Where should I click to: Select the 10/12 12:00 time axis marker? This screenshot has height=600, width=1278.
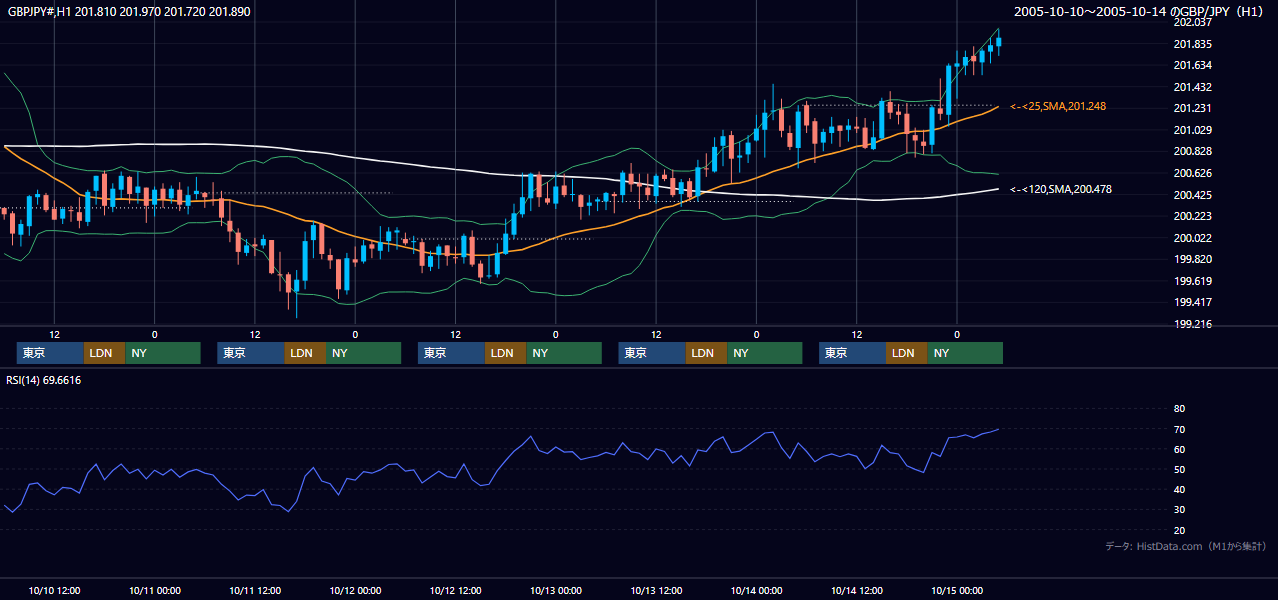pos(455,590)
